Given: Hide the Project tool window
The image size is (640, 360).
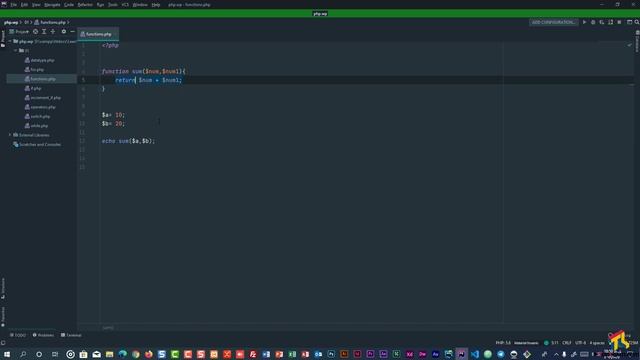Looking at the screenshot, I should [72, 31].
